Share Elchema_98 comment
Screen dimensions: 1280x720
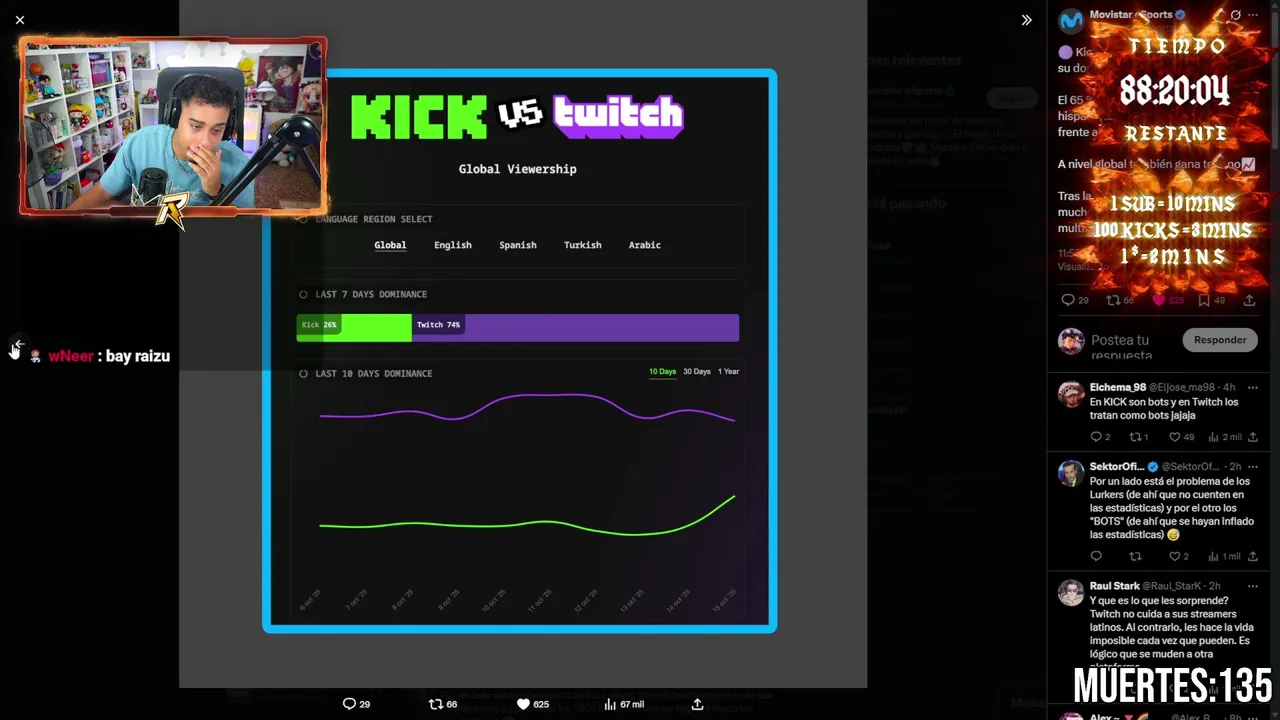click(x=1252, y=437)
